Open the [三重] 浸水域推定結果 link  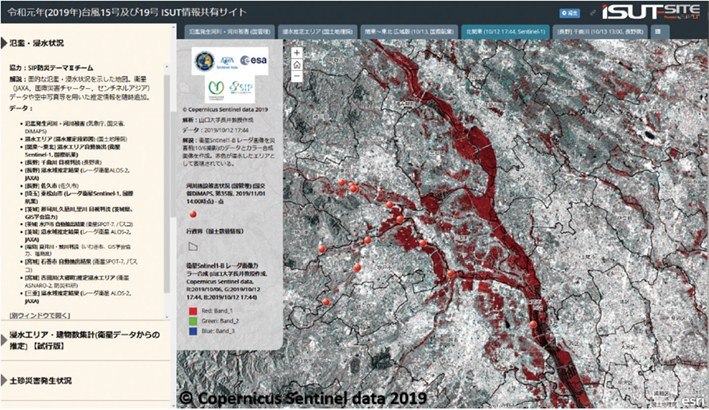[78, 297]
